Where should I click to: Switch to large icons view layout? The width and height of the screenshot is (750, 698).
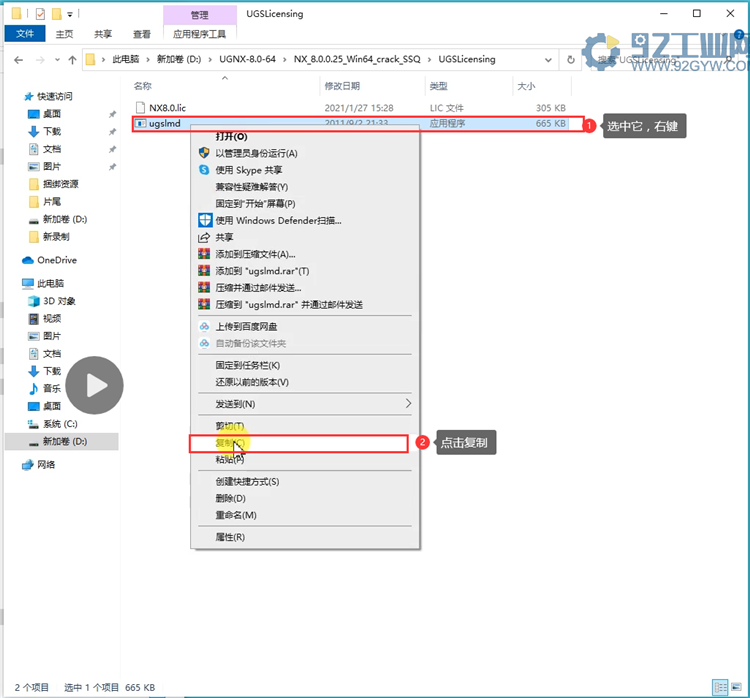[x=736, y=687]
